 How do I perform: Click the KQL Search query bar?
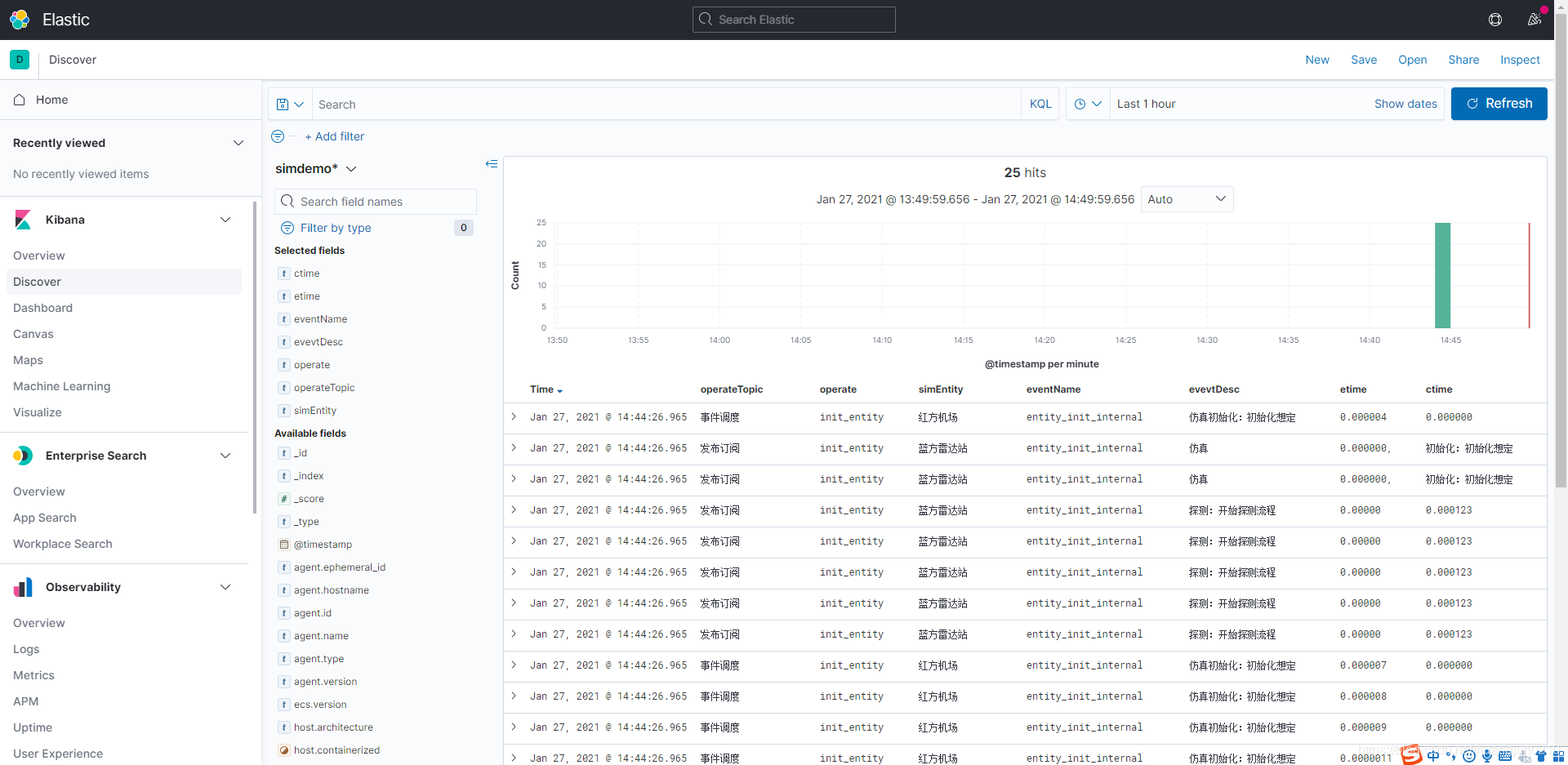(666, 105)
